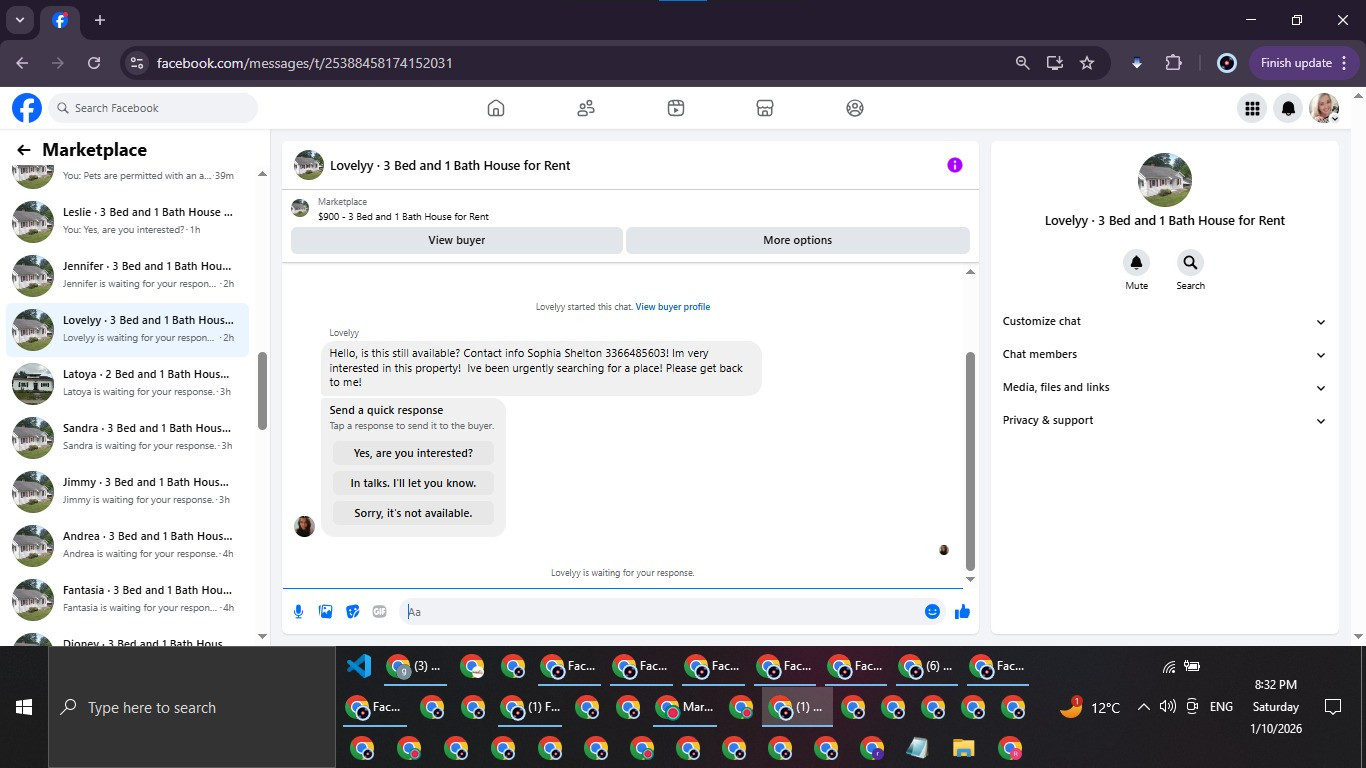Send quick response "Yes, are you interested?"

(x=413, y=453)
